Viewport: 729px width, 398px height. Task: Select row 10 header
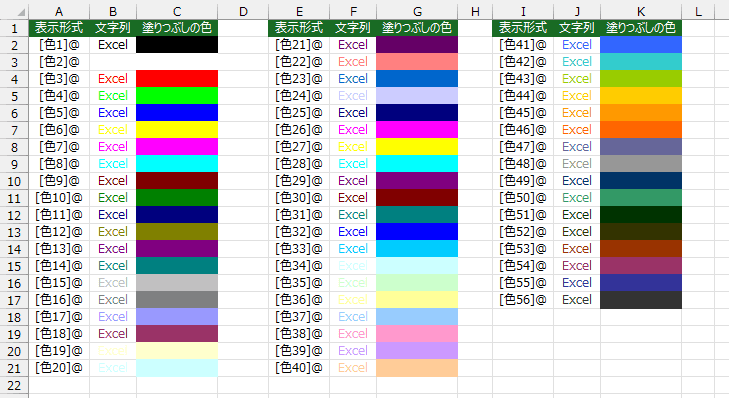pos(14,181)
